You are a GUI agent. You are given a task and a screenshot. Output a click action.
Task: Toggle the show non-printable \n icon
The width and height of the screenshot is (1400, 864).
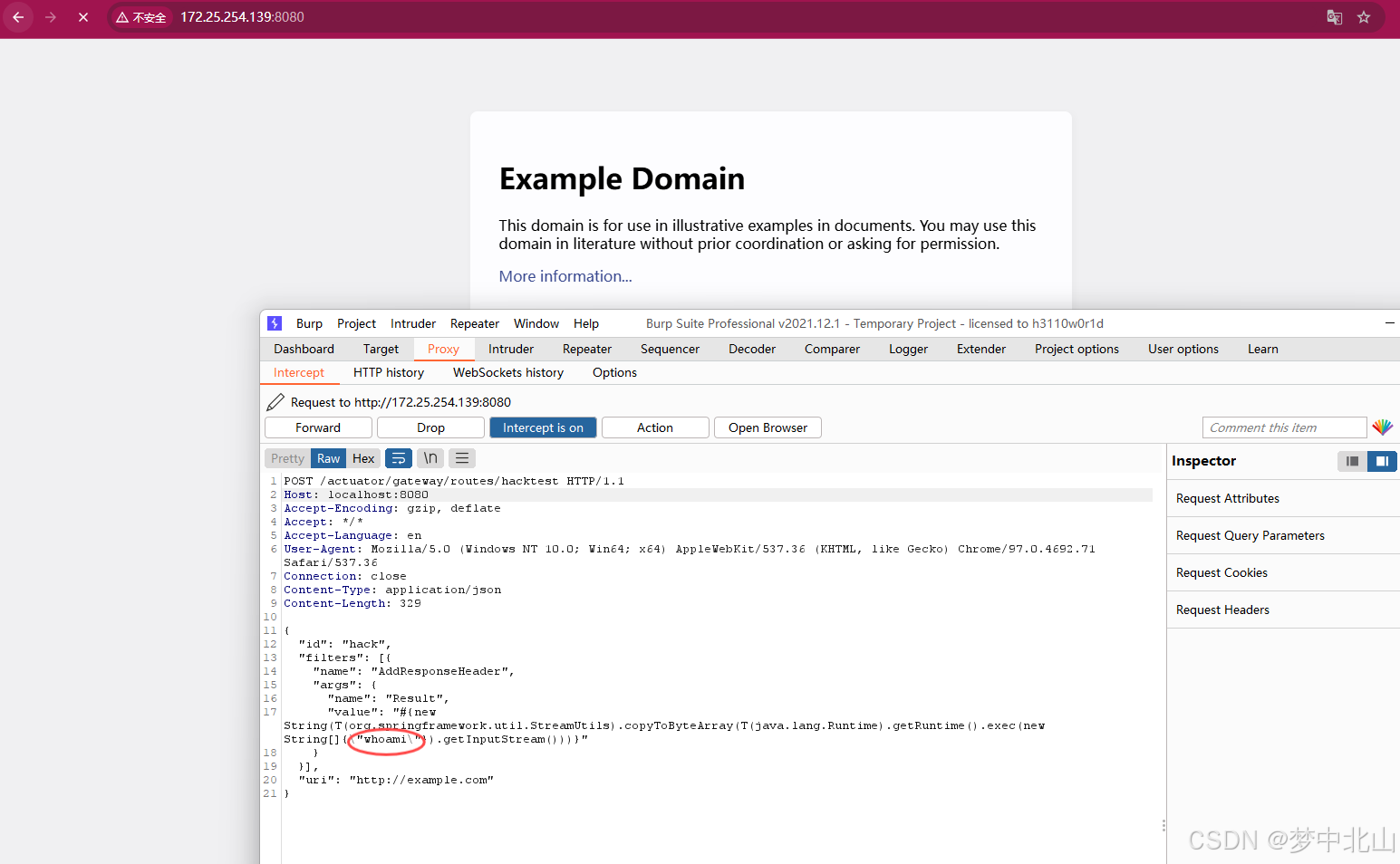(430, 458)
